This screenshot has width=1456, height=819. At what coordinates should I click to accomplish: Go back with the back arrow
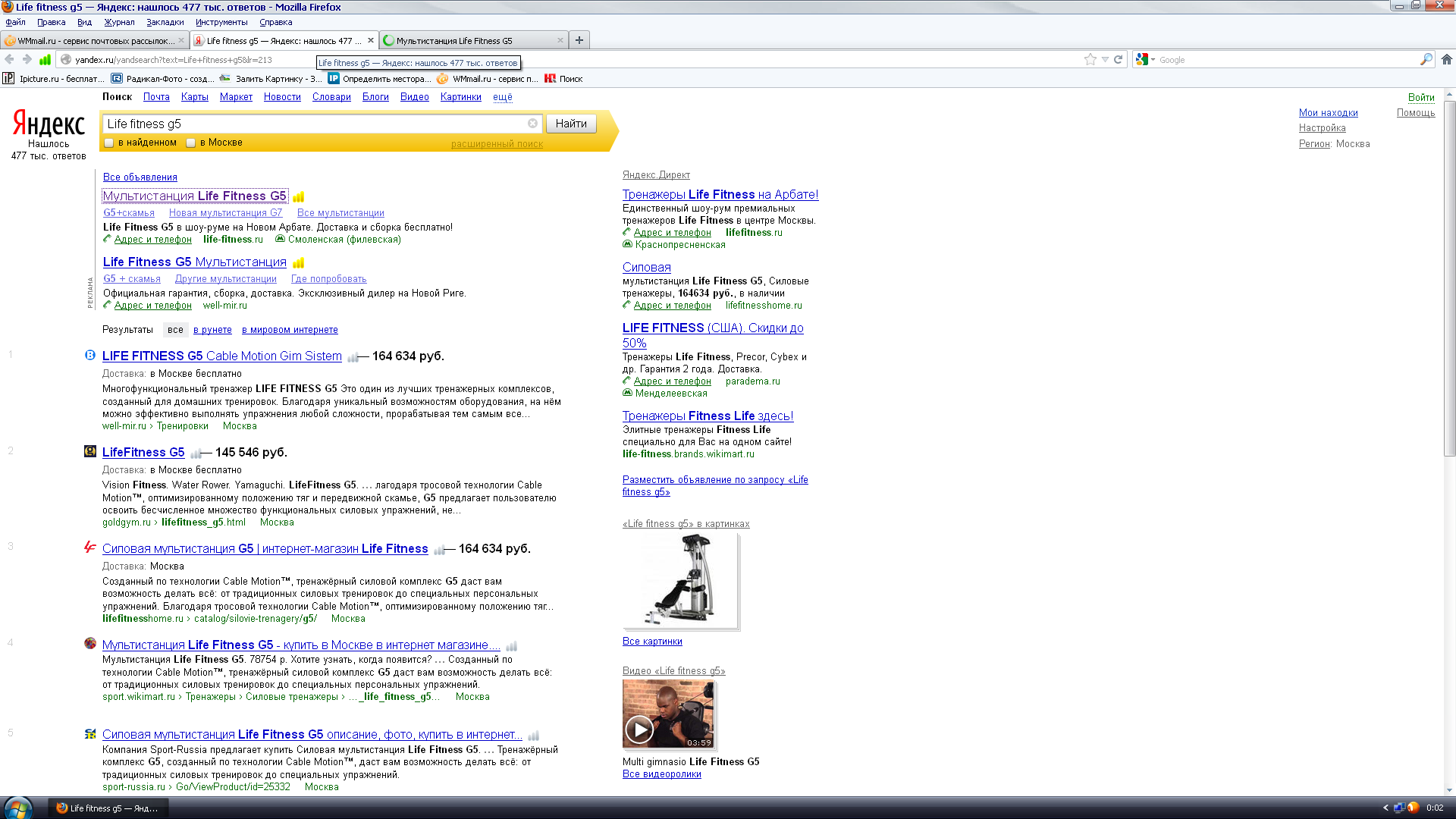tap(10, 59)
